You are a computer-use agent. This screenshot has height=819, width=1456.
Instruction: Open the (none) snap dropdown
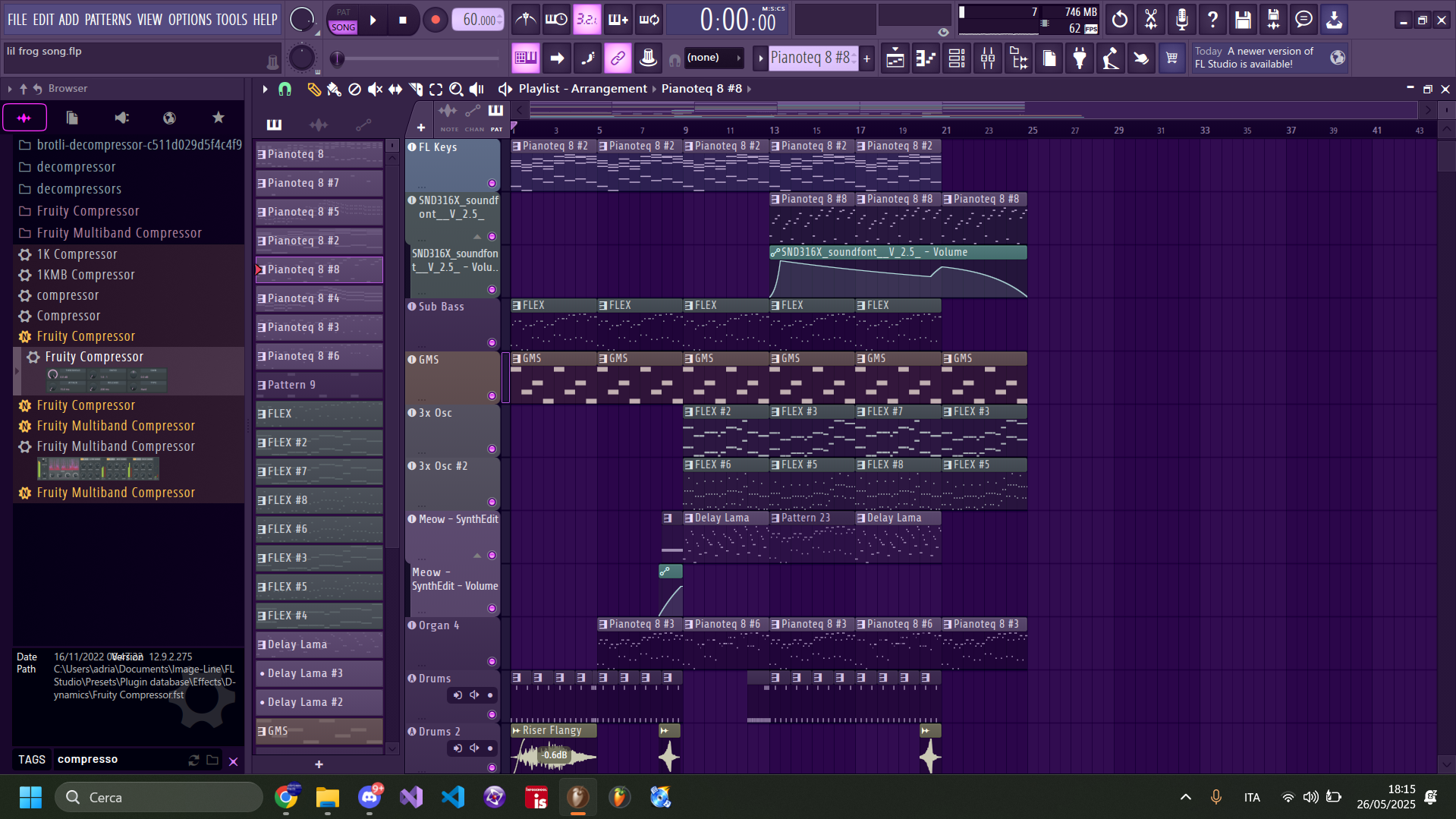[x=714, y=58]
